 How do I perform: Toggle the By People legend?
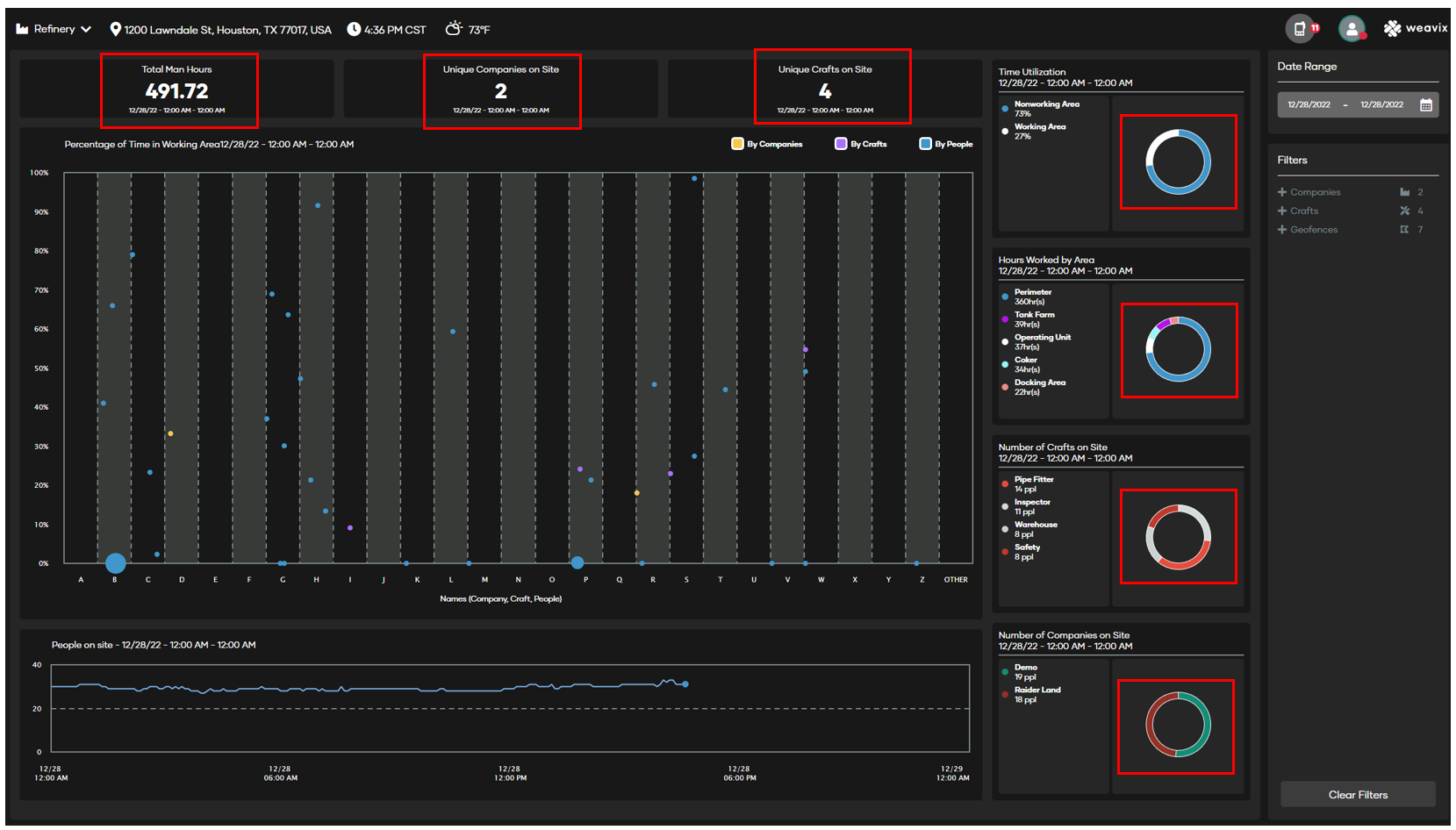coord(946,144)
